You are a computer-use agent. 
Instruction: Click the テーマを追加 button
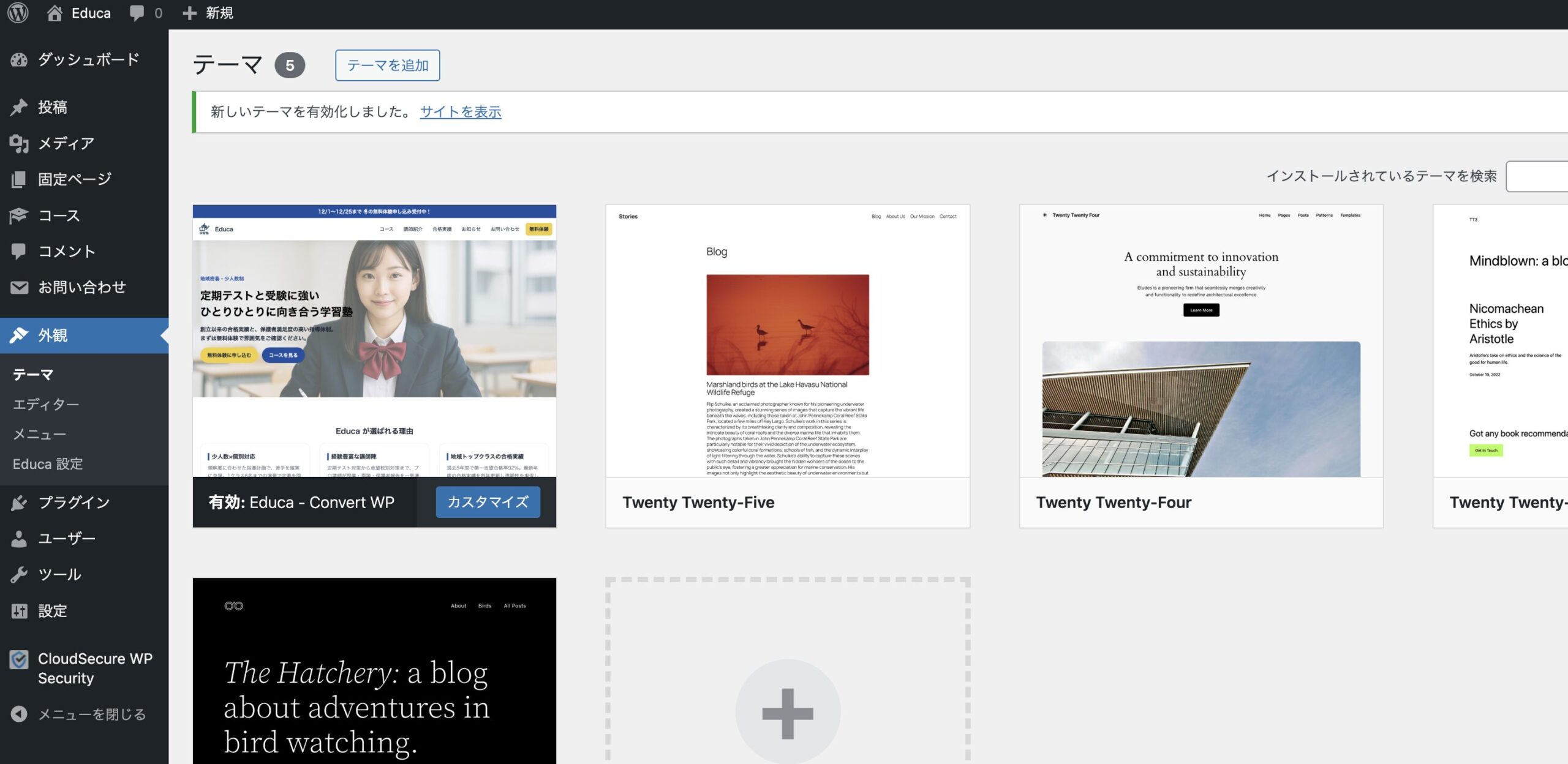click(x=387, y=66)
